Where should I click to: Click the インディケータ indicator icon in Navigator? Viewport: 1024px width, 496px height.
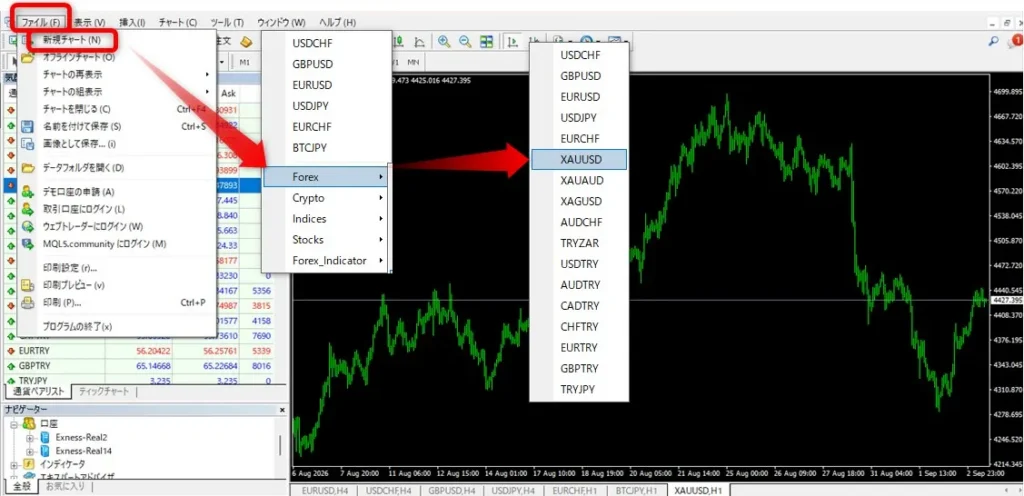click(29, 464)
